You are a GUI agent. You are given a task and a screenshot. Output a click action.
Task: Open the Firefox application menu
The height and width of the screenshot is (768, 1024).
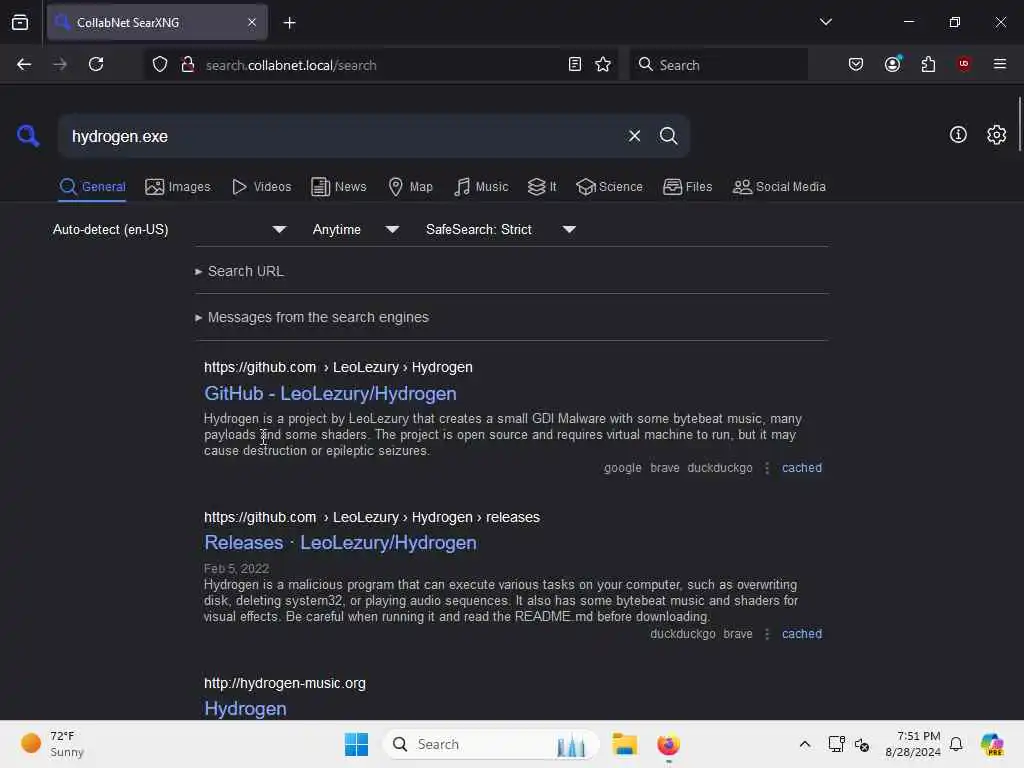click(x=1000, y=65)
